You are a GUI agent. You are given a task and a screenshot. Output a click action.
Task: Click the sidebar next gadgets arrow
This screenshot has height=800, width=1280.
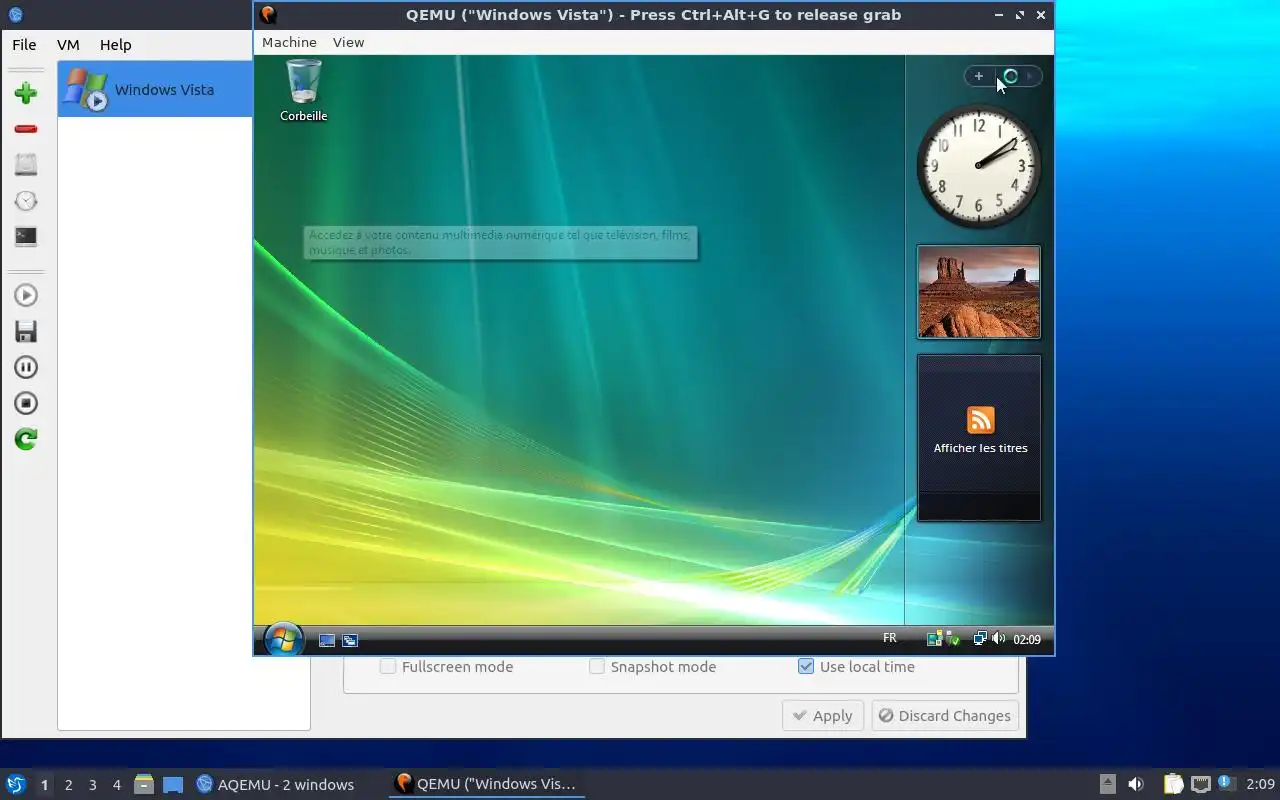click(1031, 76)
